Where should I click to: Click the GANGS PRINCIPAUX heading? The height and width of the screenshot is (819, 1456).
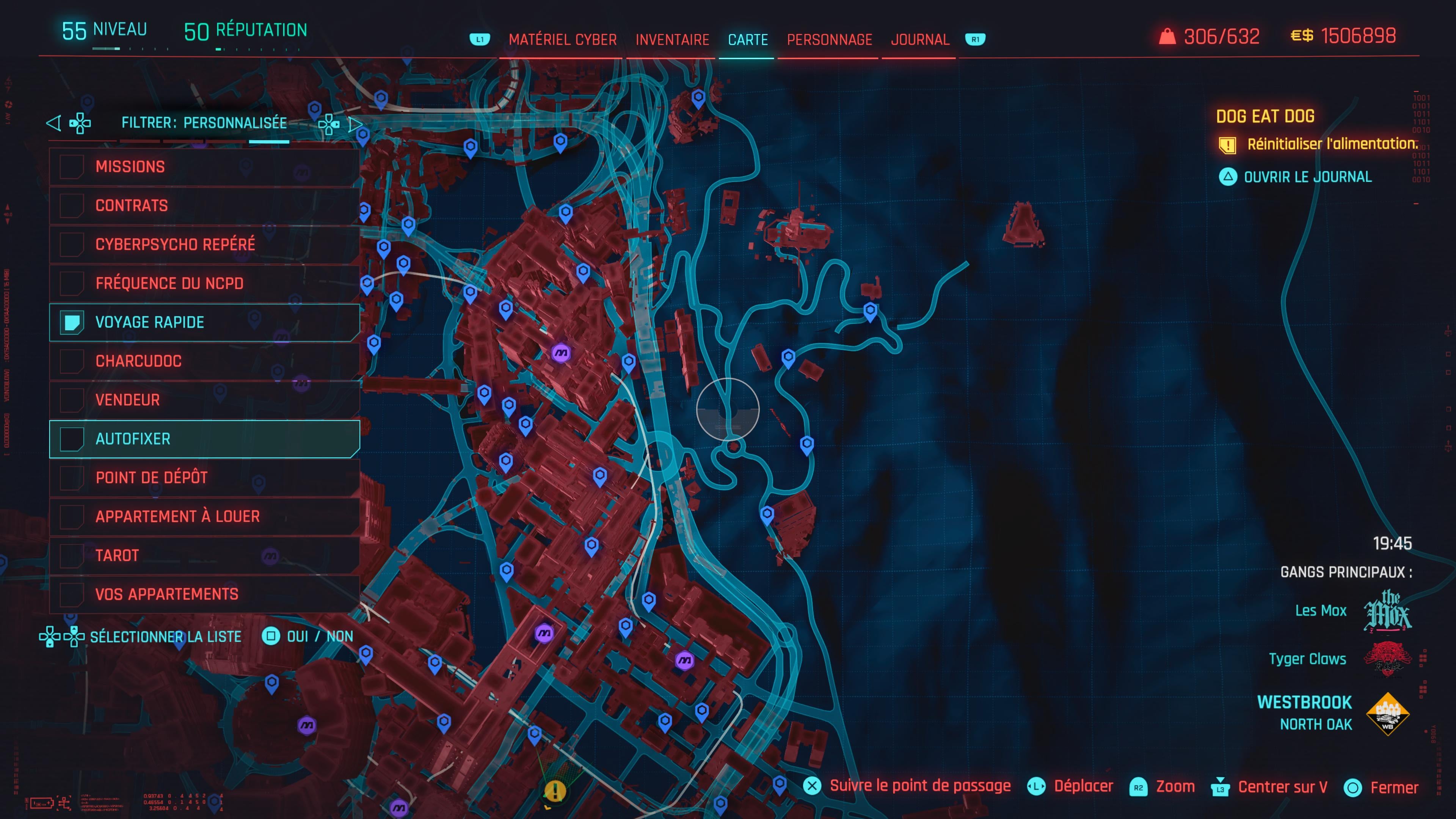pyautogui.click(x=1346, y=572)
